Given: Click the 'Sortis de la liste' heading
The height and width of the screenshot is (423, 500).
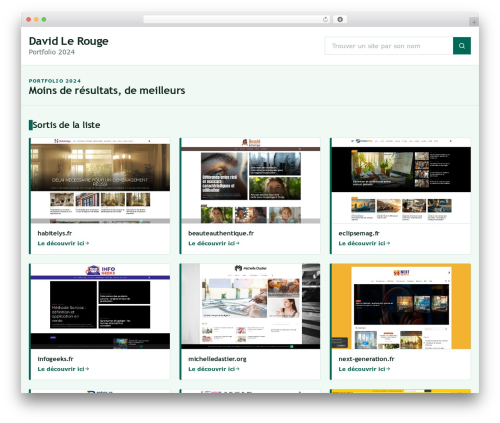Looking at the screenshot, I should point(66,125).
